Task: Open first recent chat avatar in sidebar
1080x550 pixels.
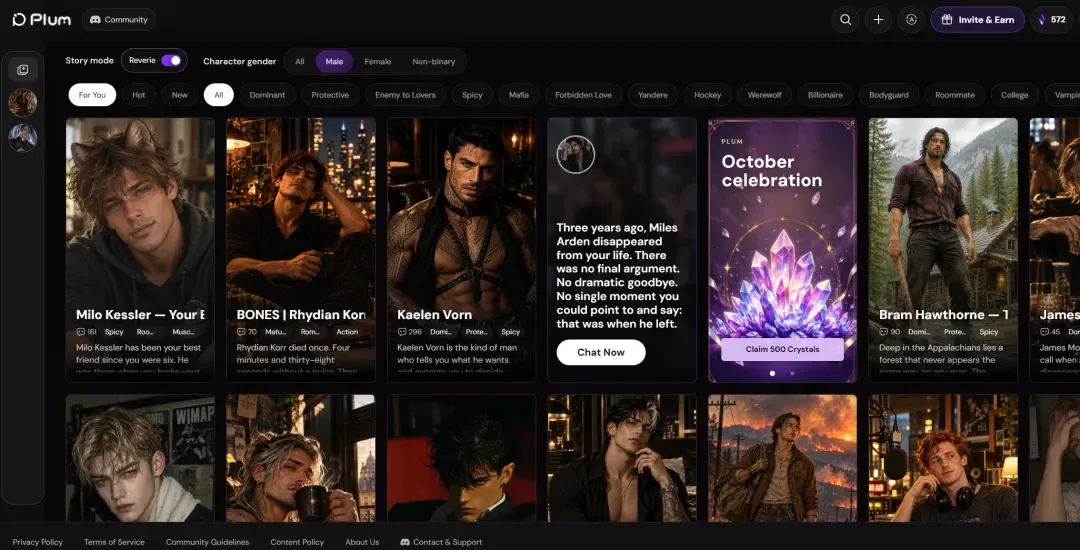Action: (x=23, y=103)
